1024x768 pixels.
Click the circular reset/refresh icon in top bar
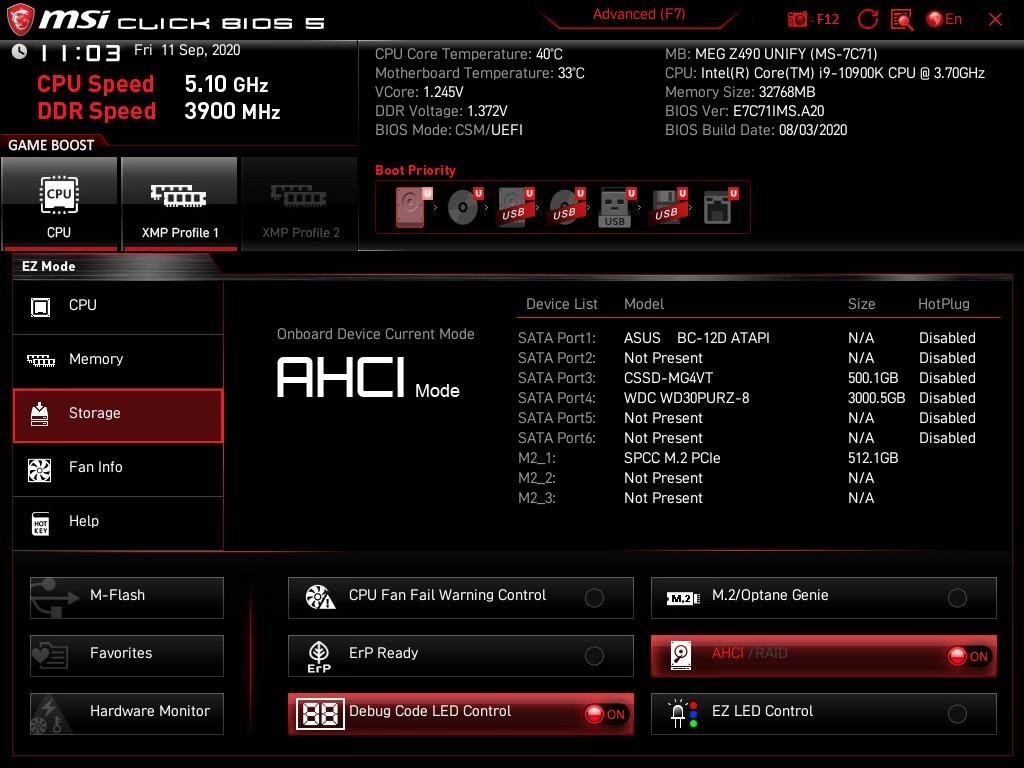tap(867, 19)
